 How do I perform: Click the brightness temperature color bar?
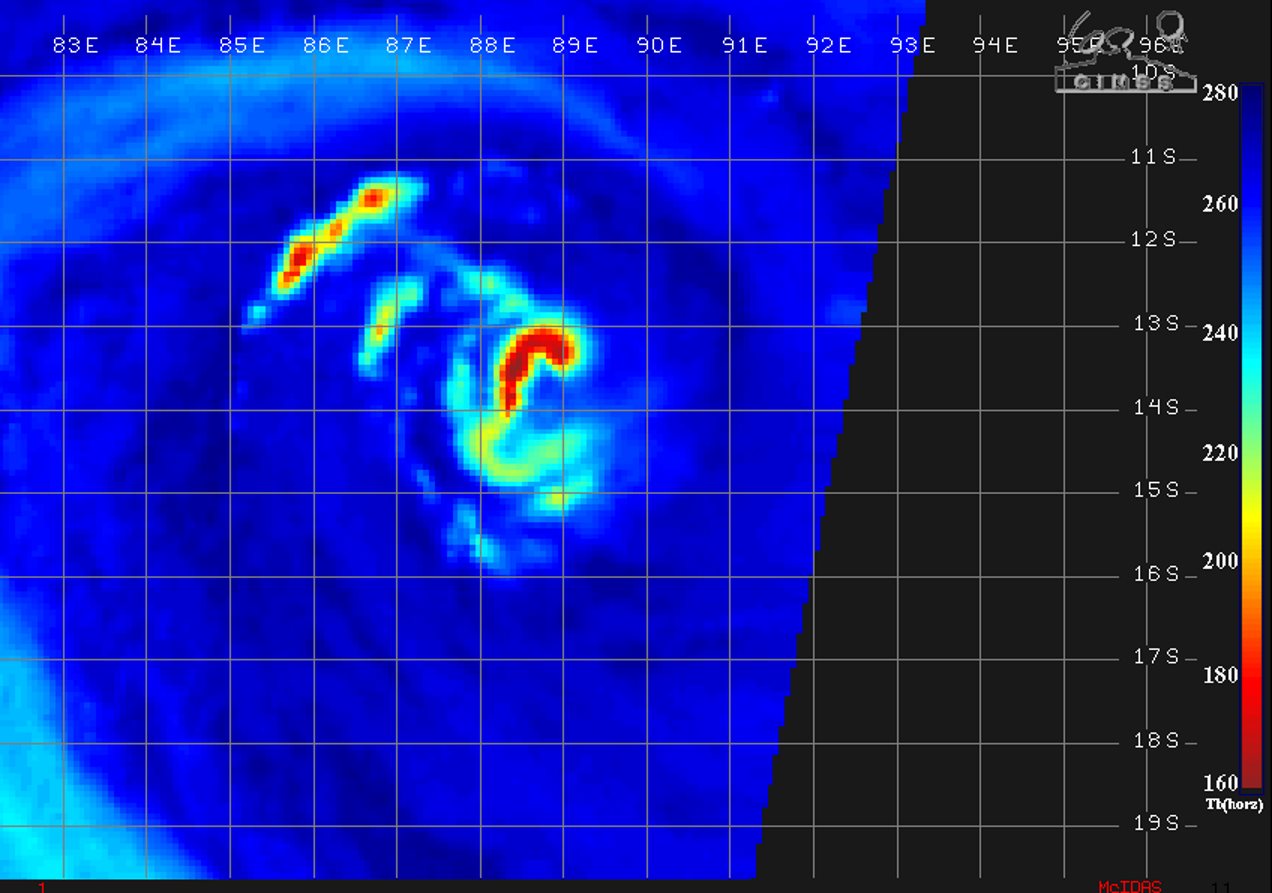click(x=1252, y=437)
